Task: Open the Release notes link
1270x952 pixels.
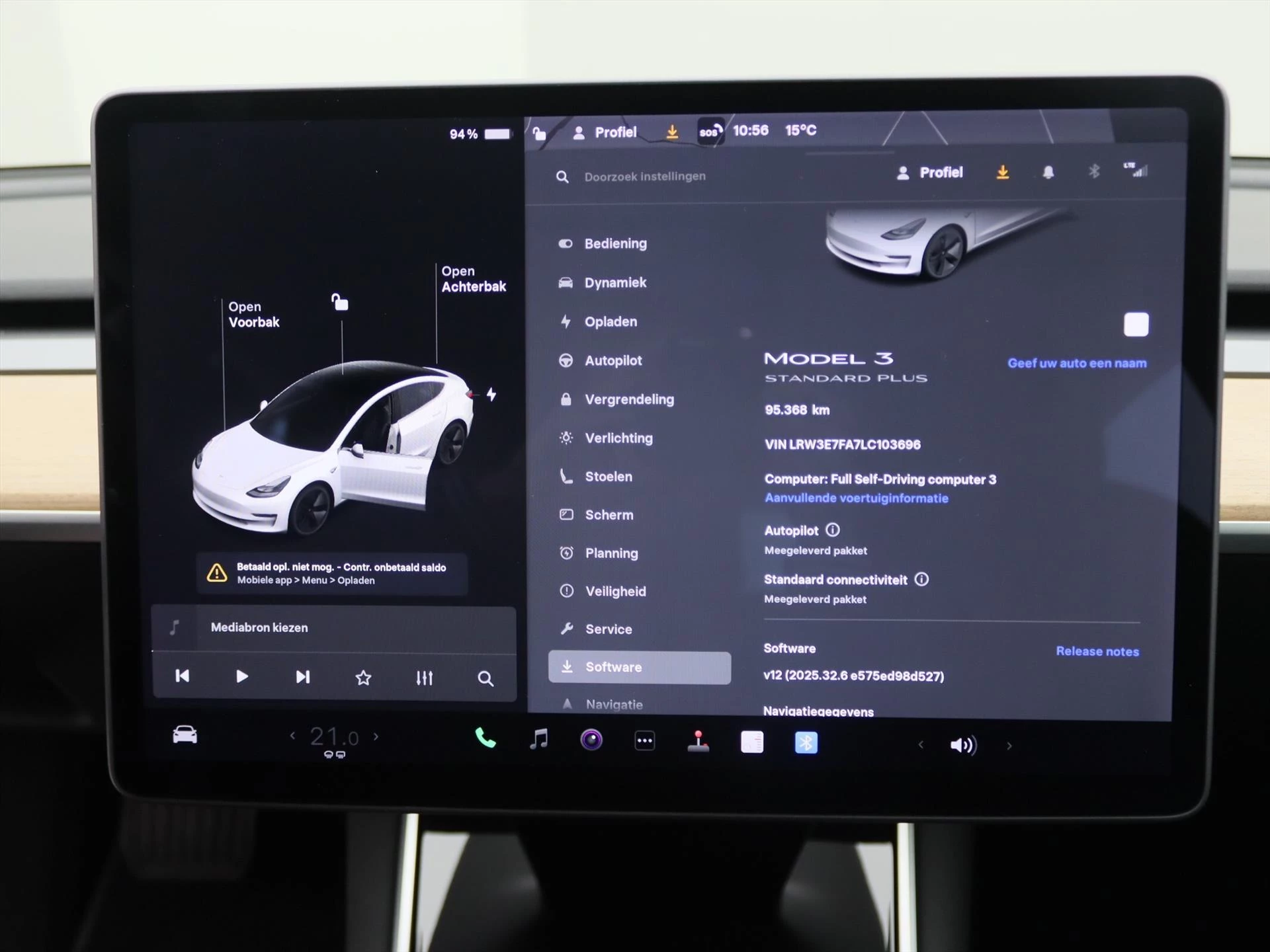Action: 1097,651
